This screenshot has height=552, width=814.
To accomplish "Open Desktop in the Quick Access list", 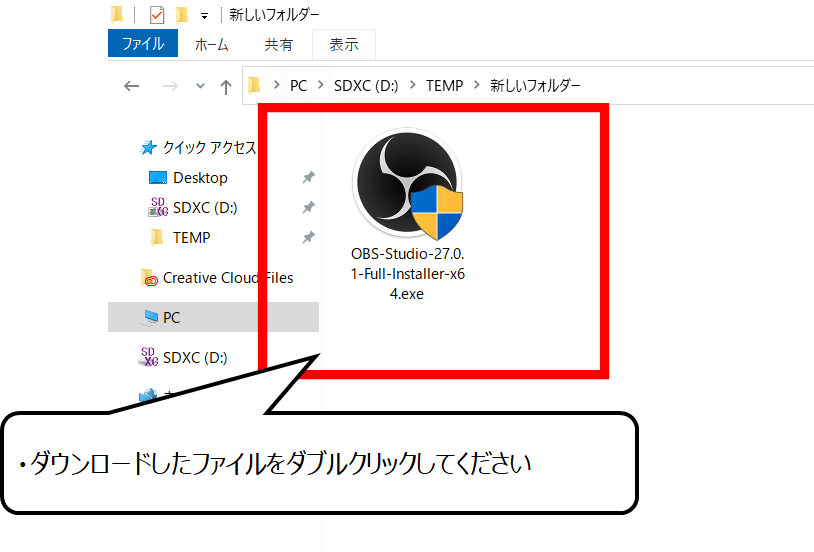I will click(x=200, y=178).
